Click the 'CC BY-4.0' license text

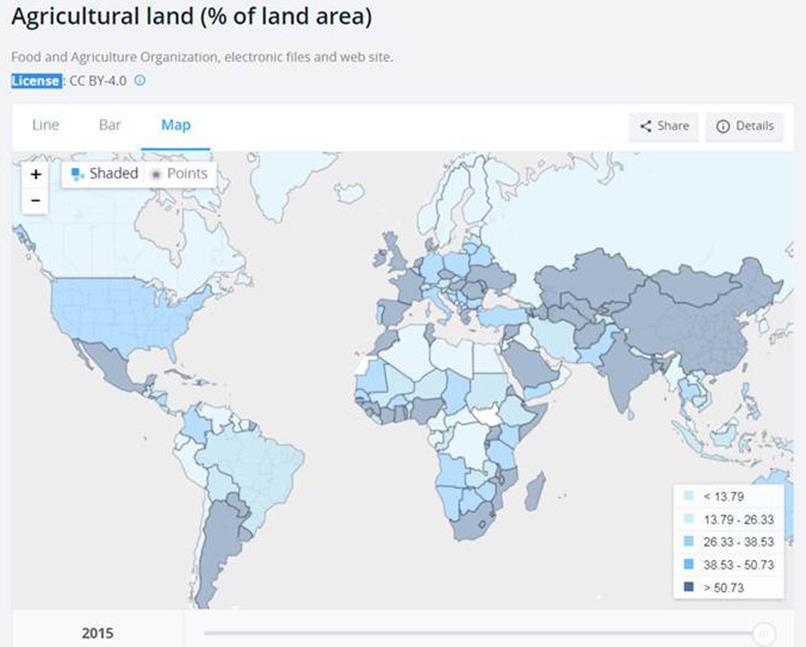pos(98,81)
